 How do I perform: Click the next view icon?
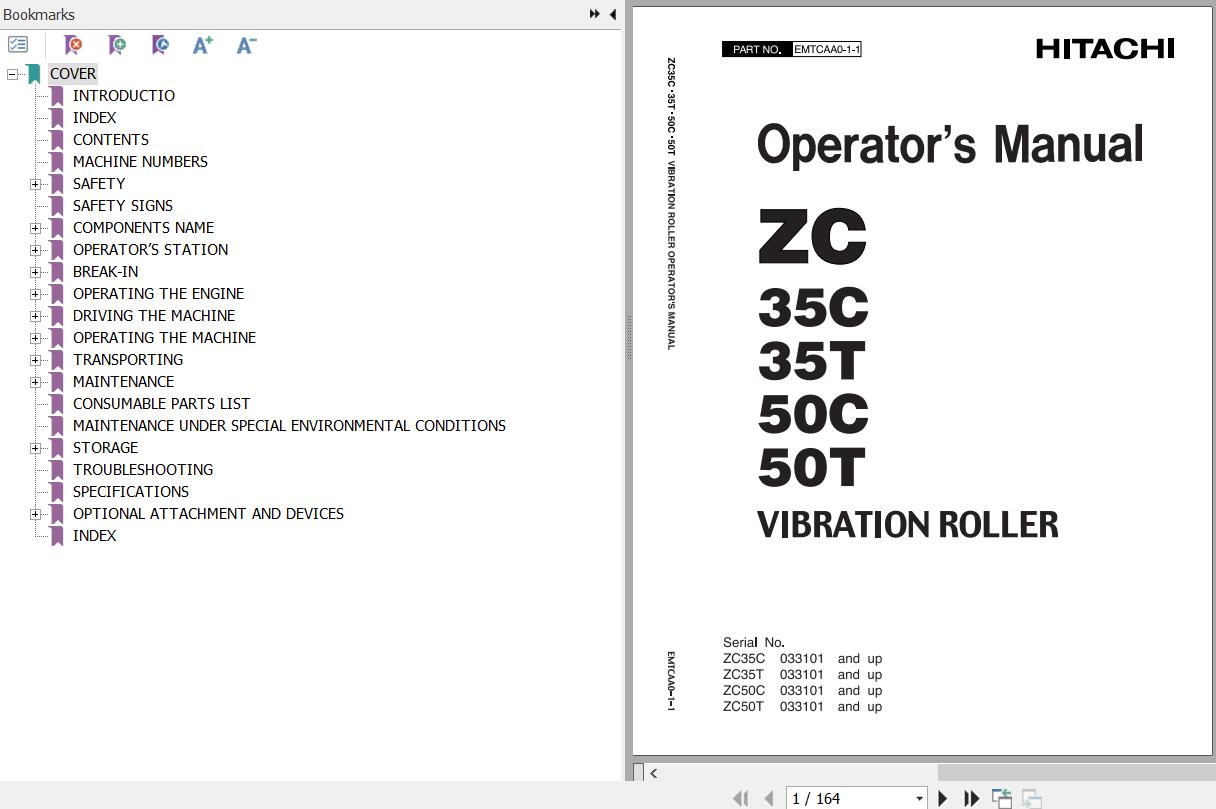coord(1031,798)
